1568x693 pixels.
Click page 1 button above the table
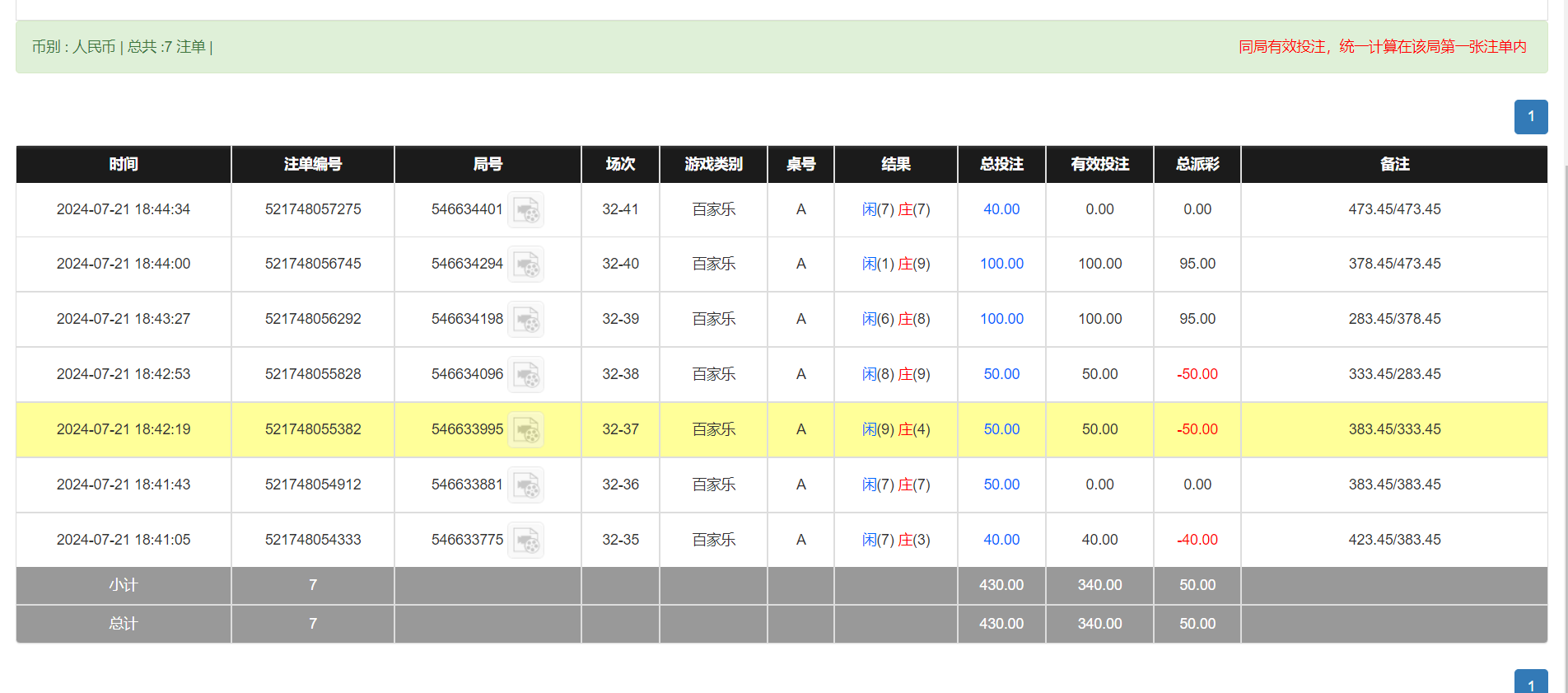(x=1530, y=117)
